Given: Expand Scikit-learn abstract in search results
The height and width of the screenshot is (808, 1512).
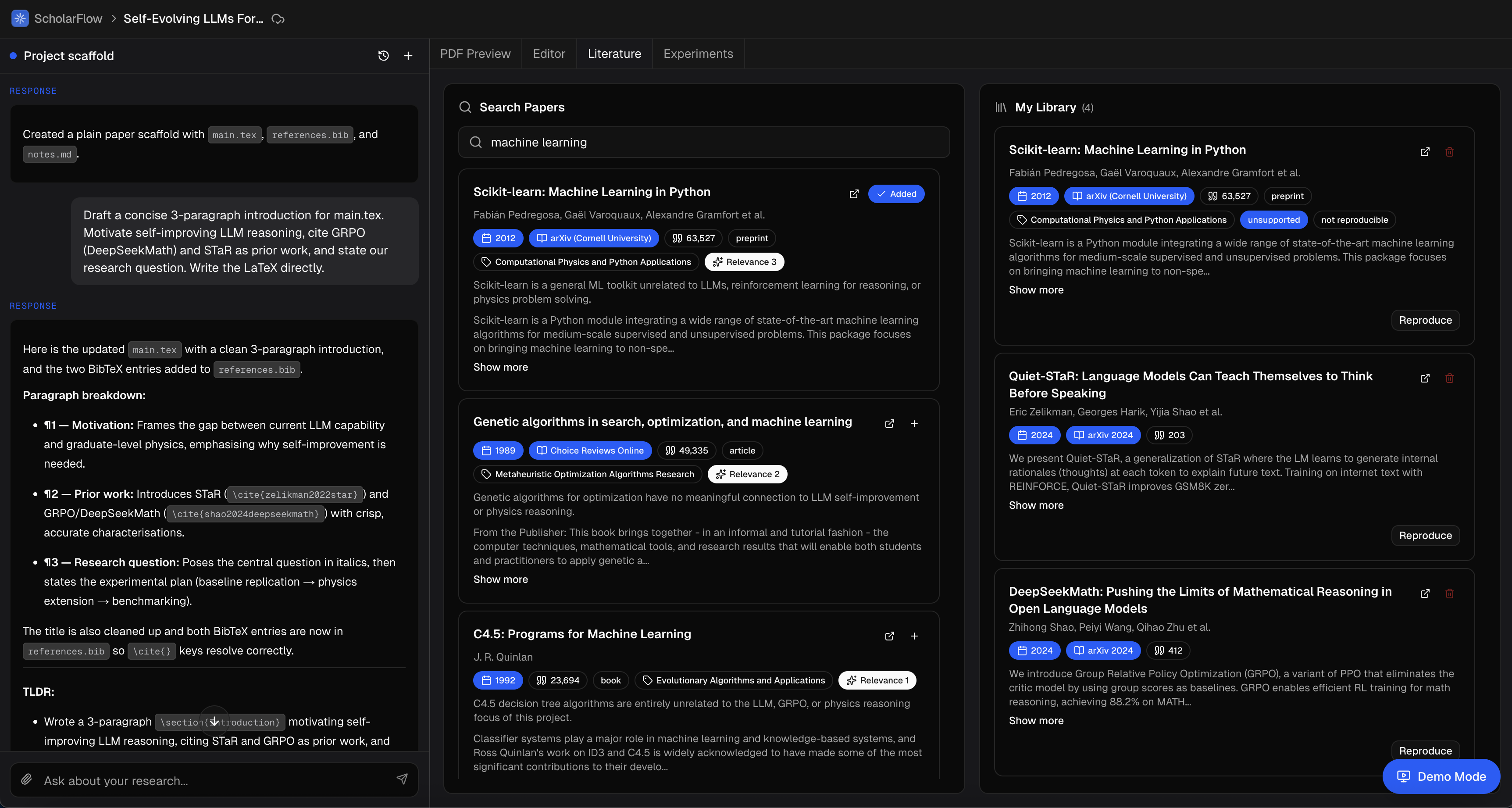Looking at the screenshot, I should tap(500, 367).
